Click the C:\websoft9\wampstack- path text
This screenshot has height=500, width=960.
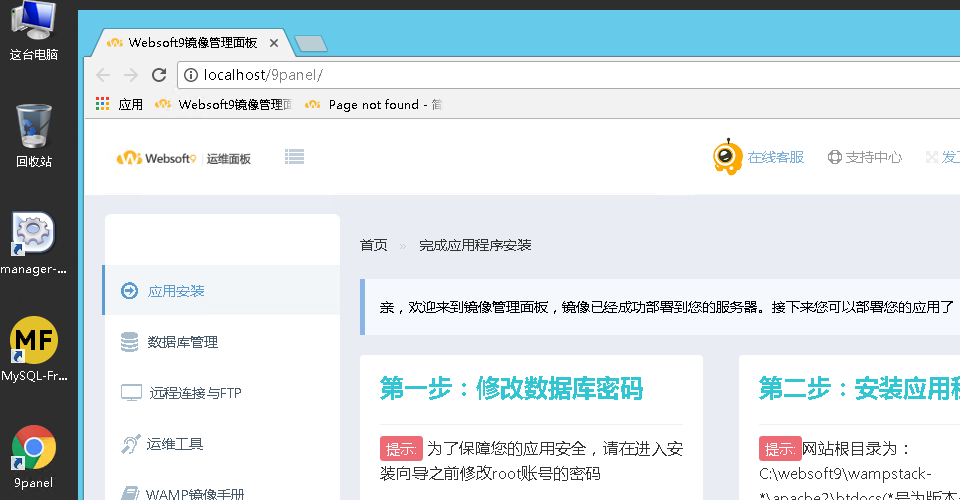click(846, 474)
